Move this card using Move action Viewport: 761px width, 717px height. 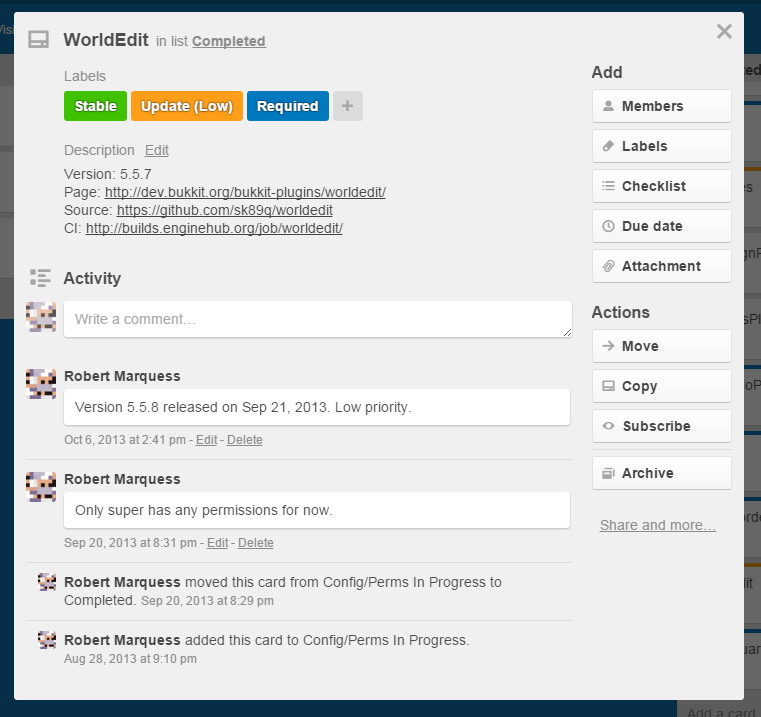(661, 346)
